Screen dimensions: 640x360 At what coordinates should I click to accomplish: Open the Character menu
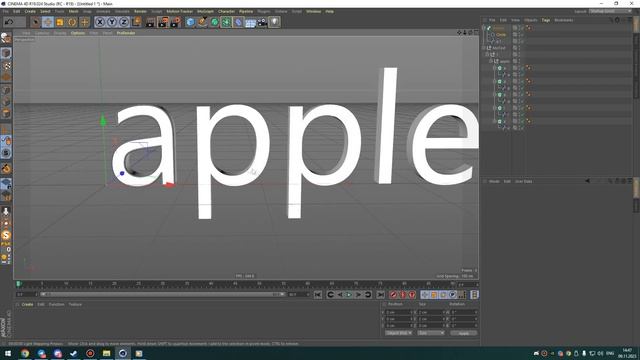click(x=227, y=11)
